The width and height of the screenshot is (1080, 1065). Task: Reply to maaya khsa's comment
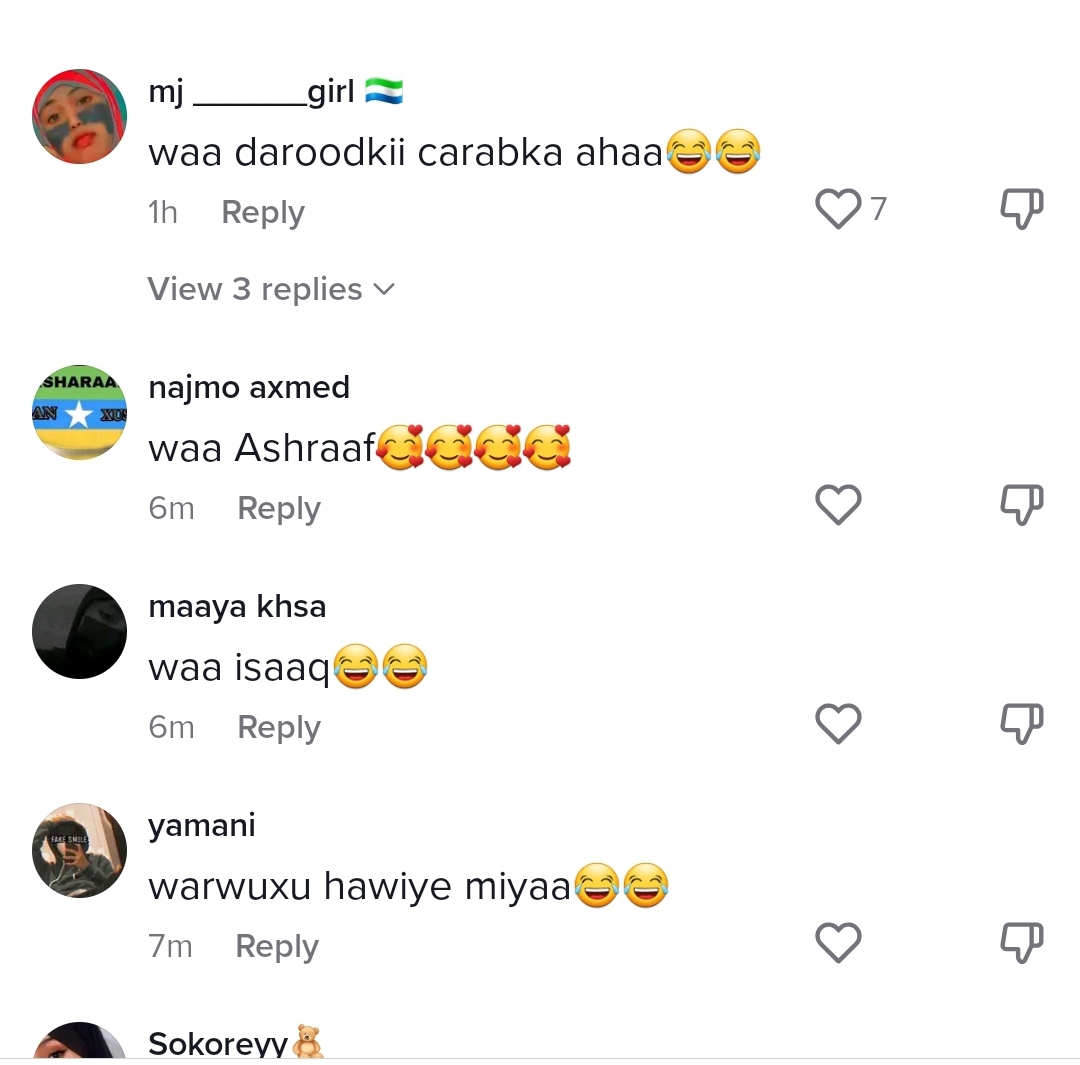tap(279, 727)
